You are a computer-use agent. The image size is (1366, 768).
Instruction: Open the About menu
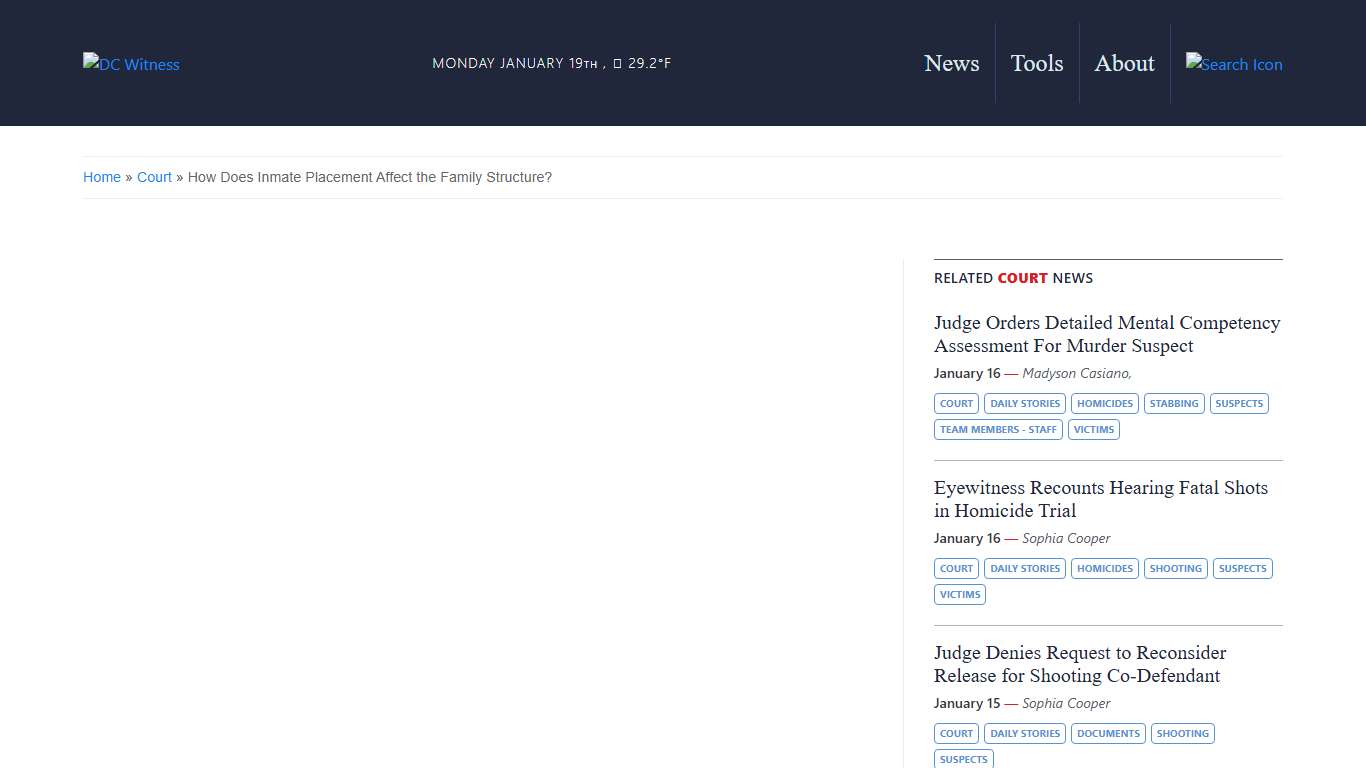[x=1124, y=63]
